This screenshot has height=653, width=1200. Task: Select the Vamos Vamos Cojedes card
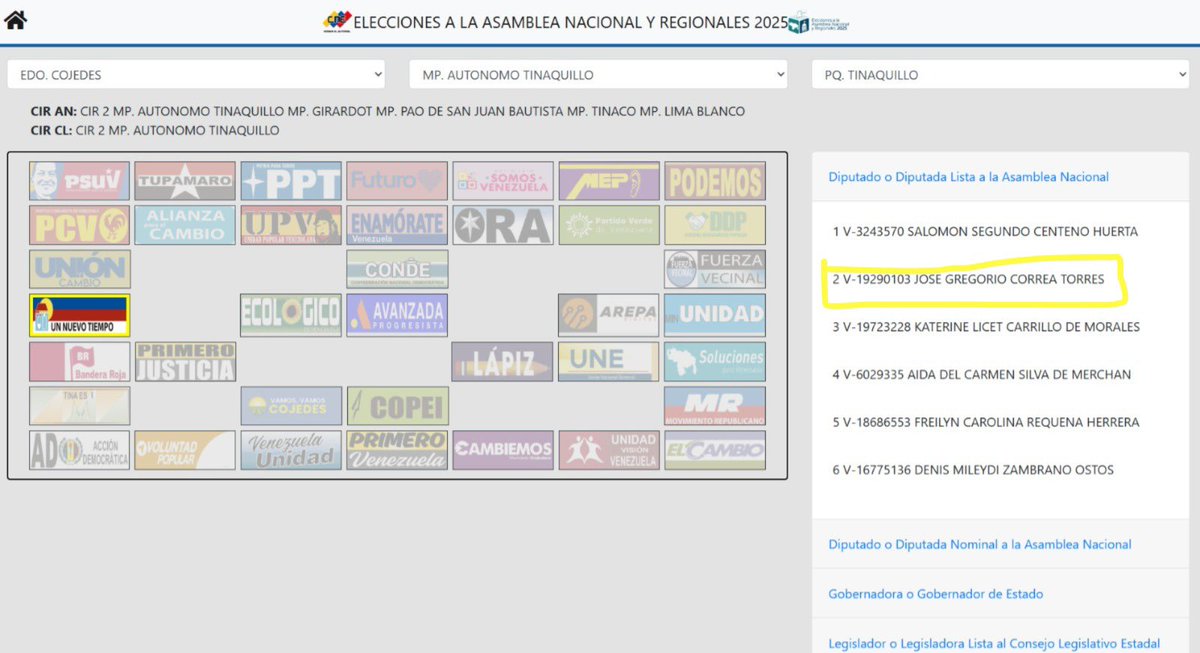(x=291, y=405)
